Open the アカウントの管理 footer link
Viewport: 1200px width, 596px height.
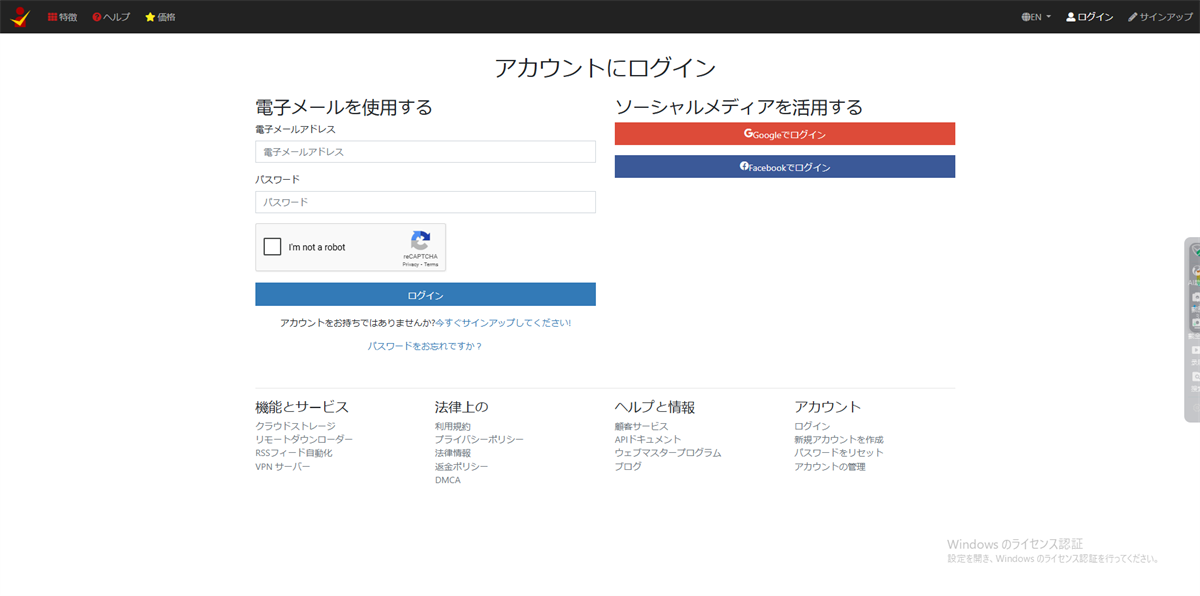tap(830, 466)
